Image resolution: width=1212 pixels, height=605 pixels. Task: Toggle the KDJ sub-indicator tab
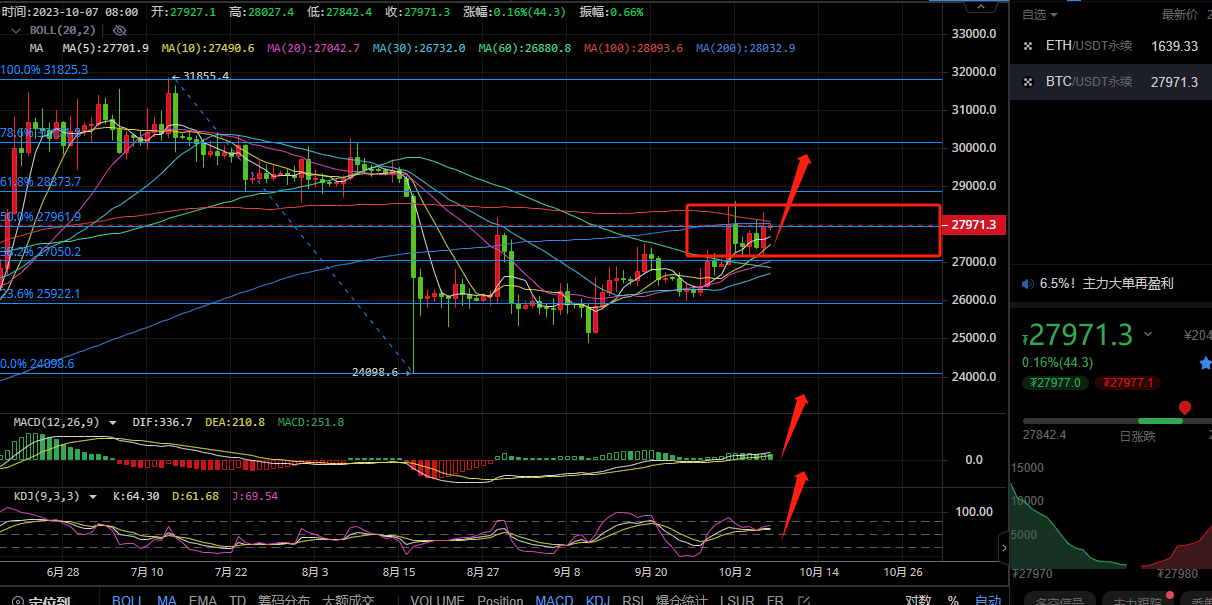click(x=597, y=601)
